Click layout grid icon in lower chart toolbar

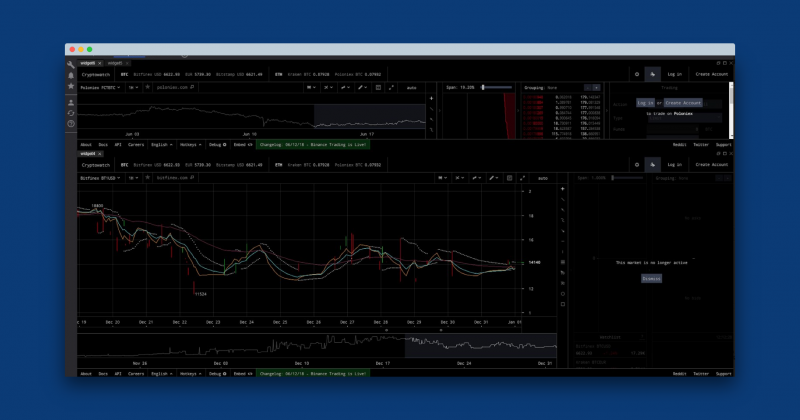(x=509, y=178)
